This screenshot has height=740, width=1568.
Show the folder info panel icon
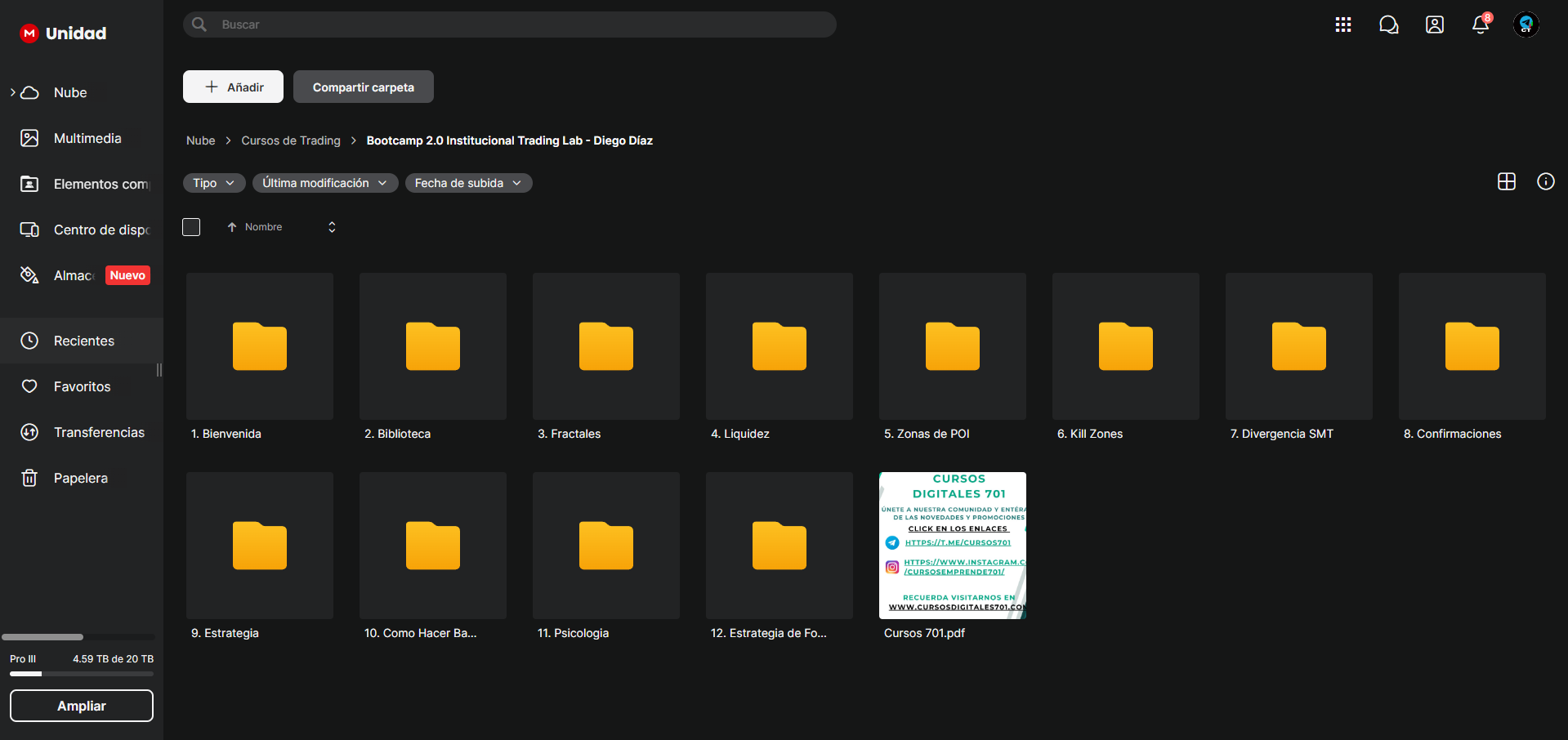coord(1546,181)
